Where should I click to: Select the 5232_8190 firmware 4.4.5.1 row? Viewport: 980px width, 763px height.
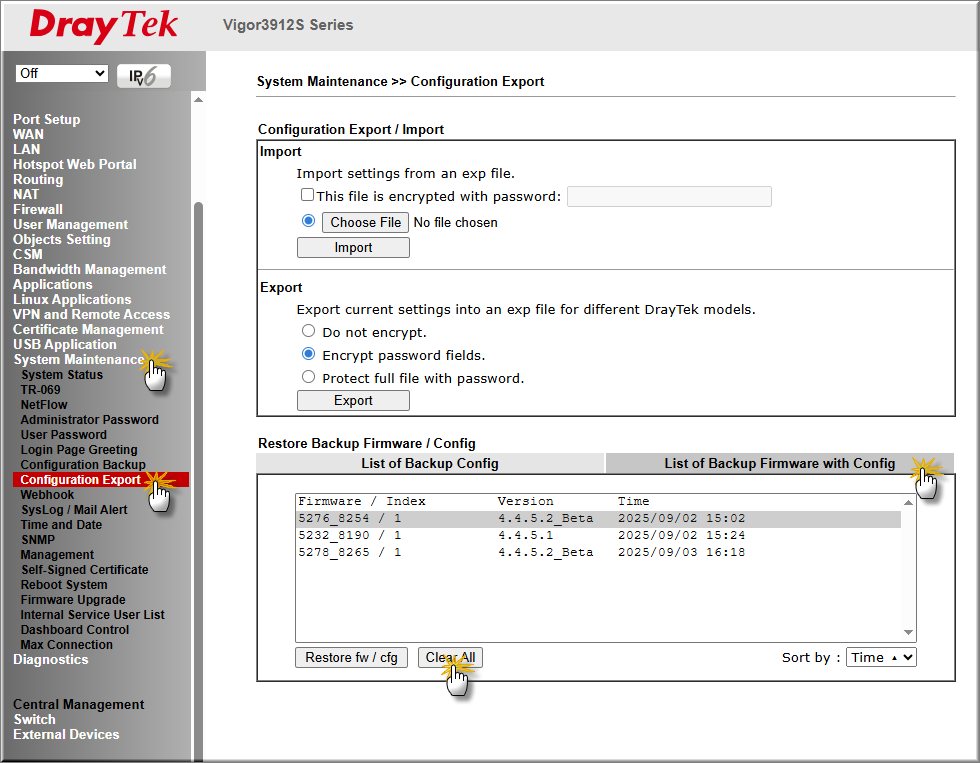click(x=520, y=535)
